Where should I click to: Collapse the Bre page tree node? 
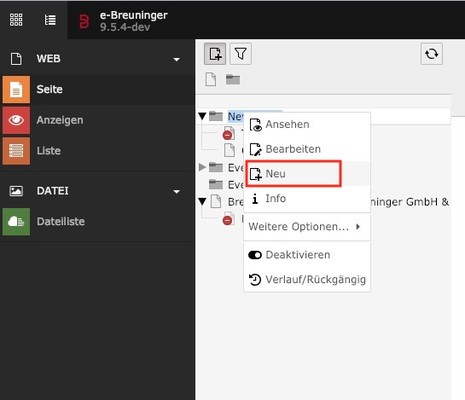pyautogui.click(x=202, y=202)
